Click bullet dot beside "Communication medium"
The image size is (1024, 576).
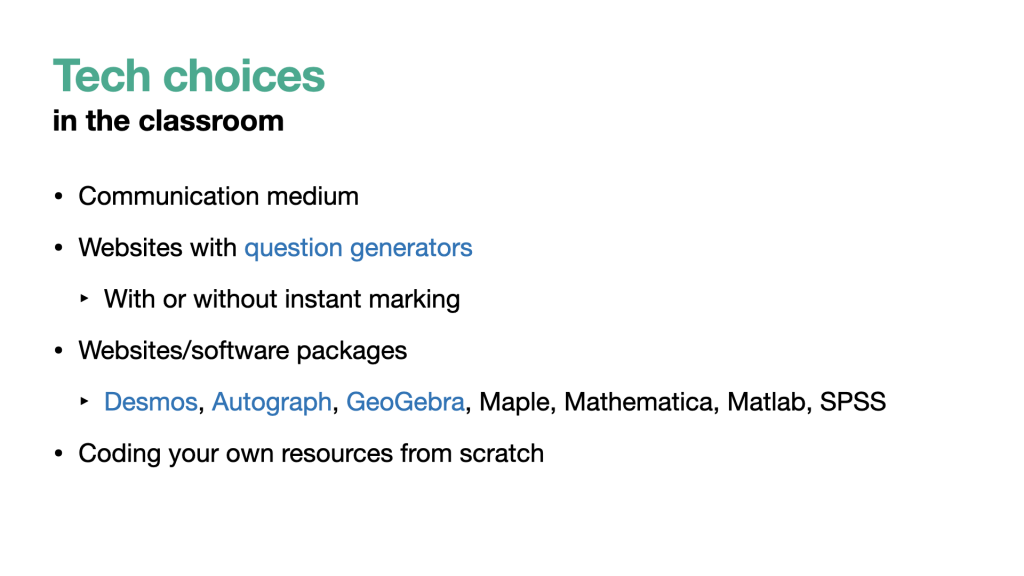click(x=59, y=196)
